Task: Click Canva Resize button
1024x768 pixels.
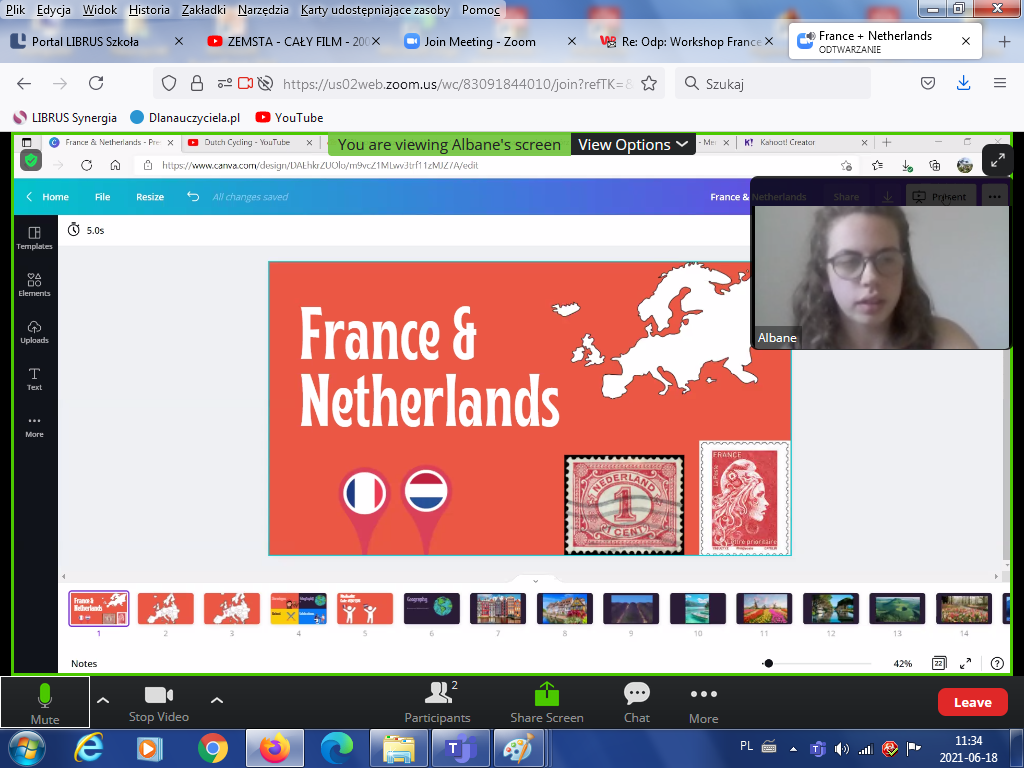Action: click(150, 197)
